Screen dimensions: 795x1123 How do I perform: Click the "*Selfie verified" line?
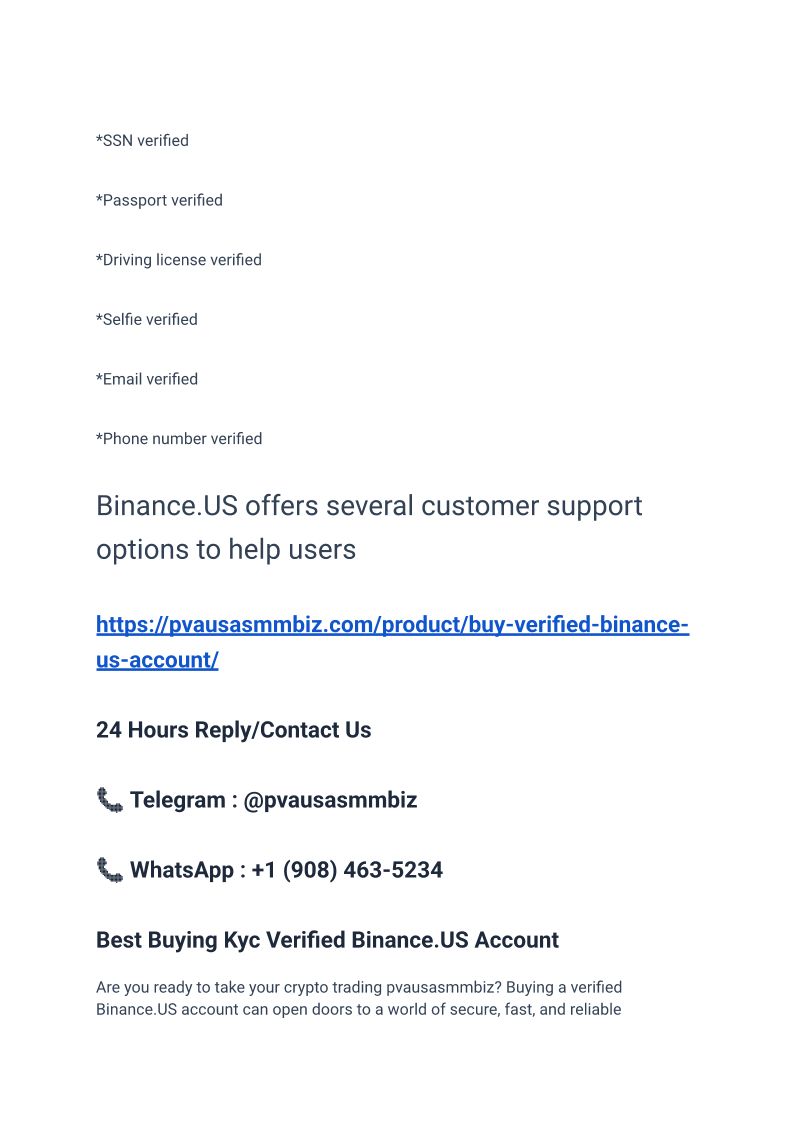[x=147, y=319]
